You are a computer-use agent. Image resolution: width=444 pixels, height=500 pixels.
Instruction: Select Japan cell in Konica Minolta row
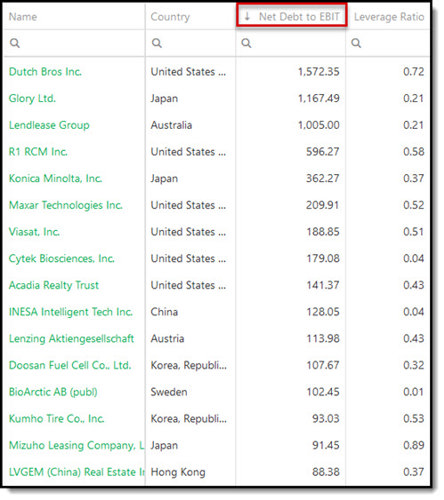(164, 178)
